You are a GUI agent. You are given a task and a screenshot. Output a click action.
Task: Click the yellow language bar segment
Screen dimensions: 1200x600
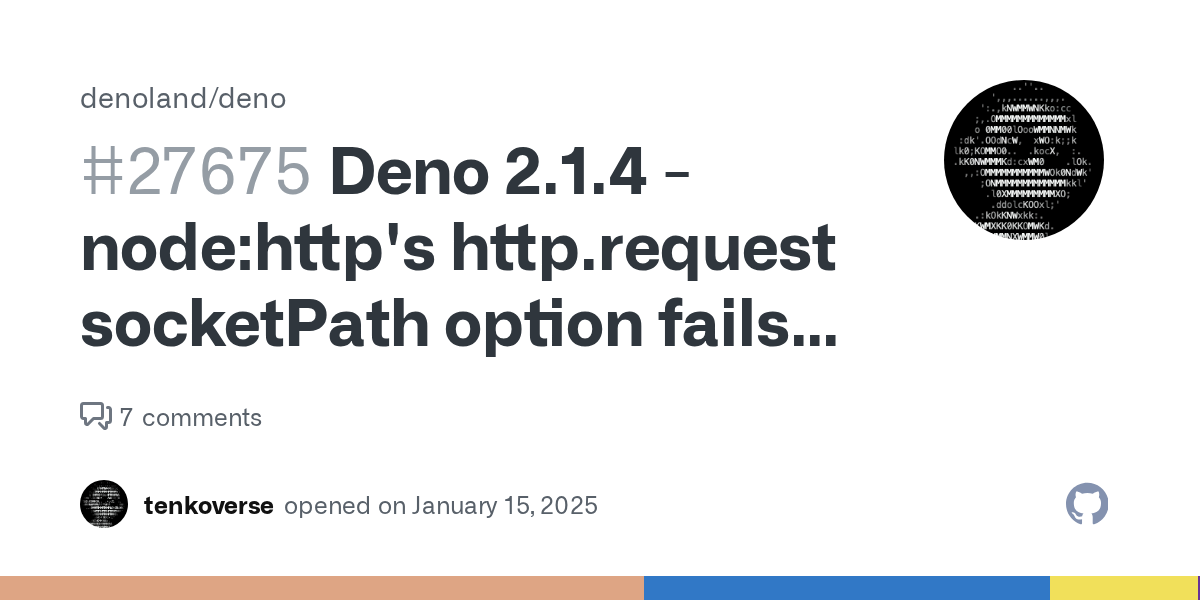point(1122,588)
